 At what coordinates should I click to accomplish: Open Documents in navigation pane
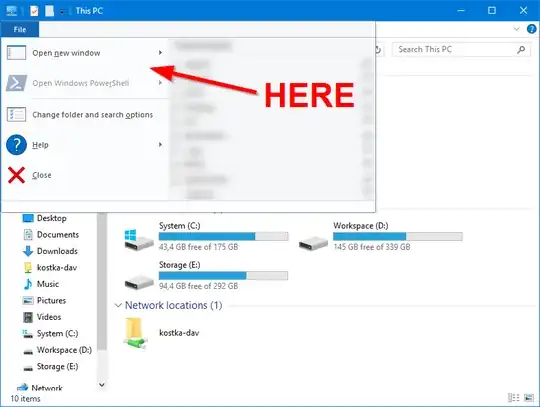(x=58, y=235)
